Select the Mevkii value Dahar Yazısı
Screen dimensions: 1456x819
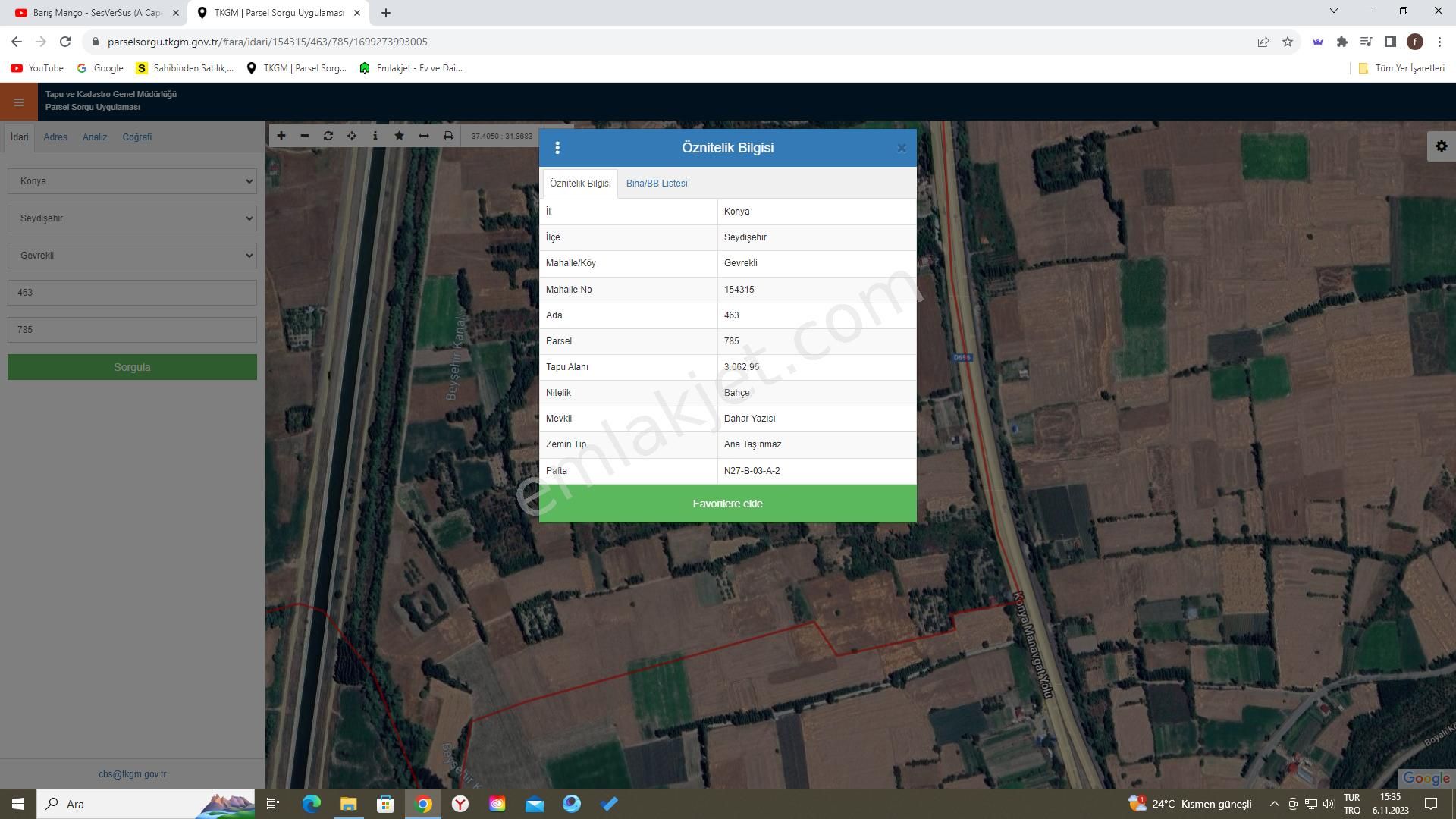tap(749, 419)
